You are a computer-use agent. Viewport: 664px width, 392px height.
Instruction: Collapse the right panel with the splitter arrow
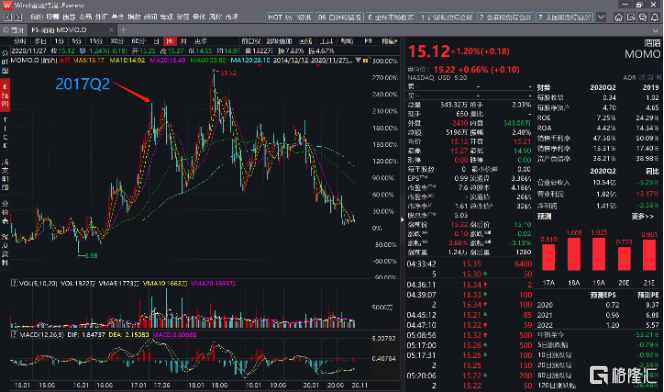coord(402,220)
